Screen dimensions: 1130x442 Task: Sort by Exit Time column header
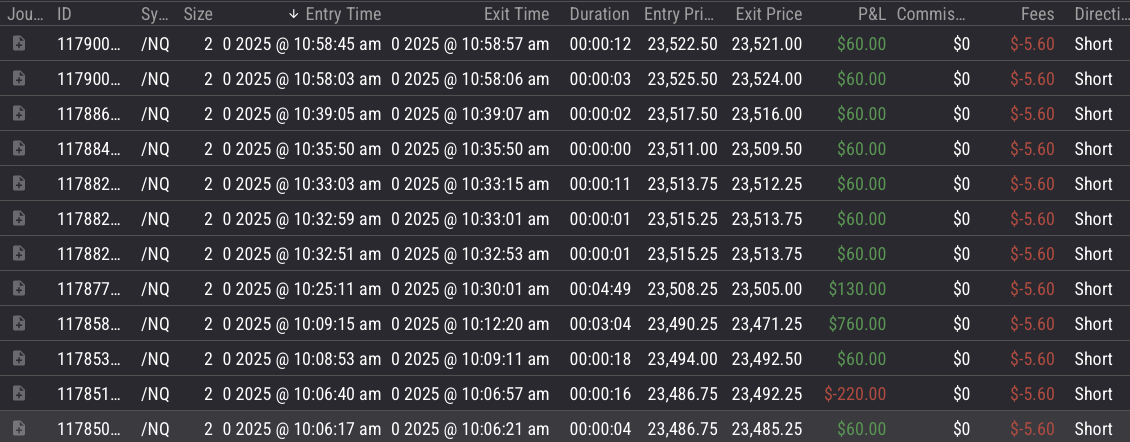click(516, 14)
